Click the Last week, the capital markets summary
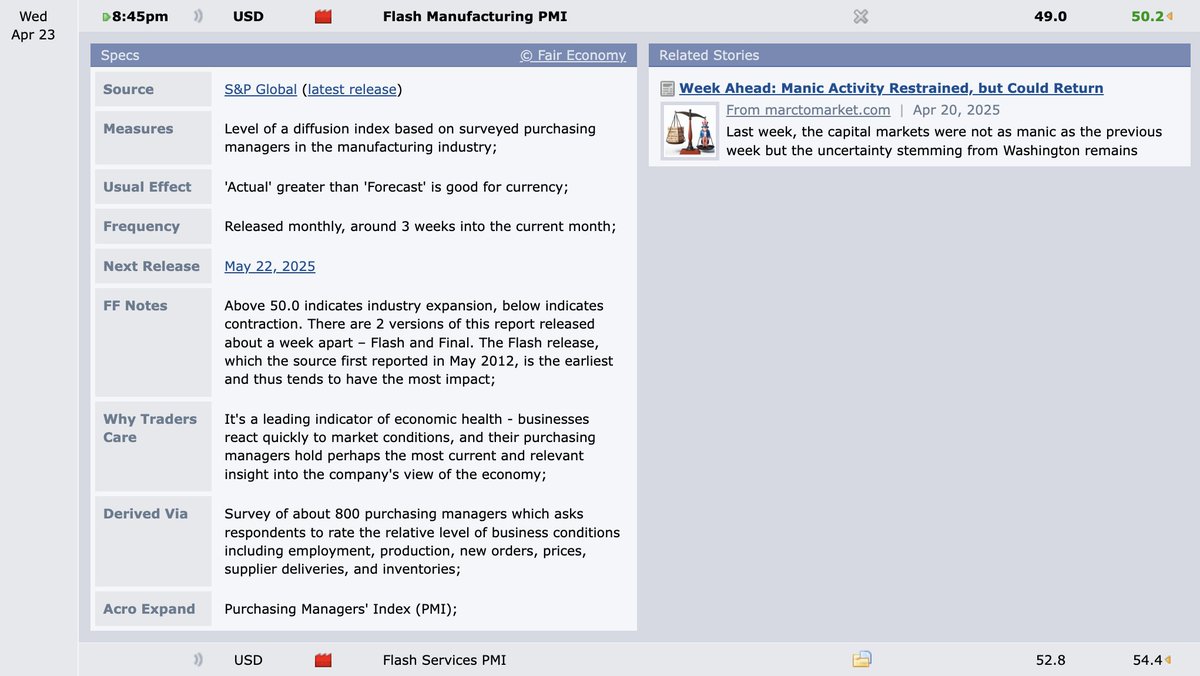 tap(944, 141)
